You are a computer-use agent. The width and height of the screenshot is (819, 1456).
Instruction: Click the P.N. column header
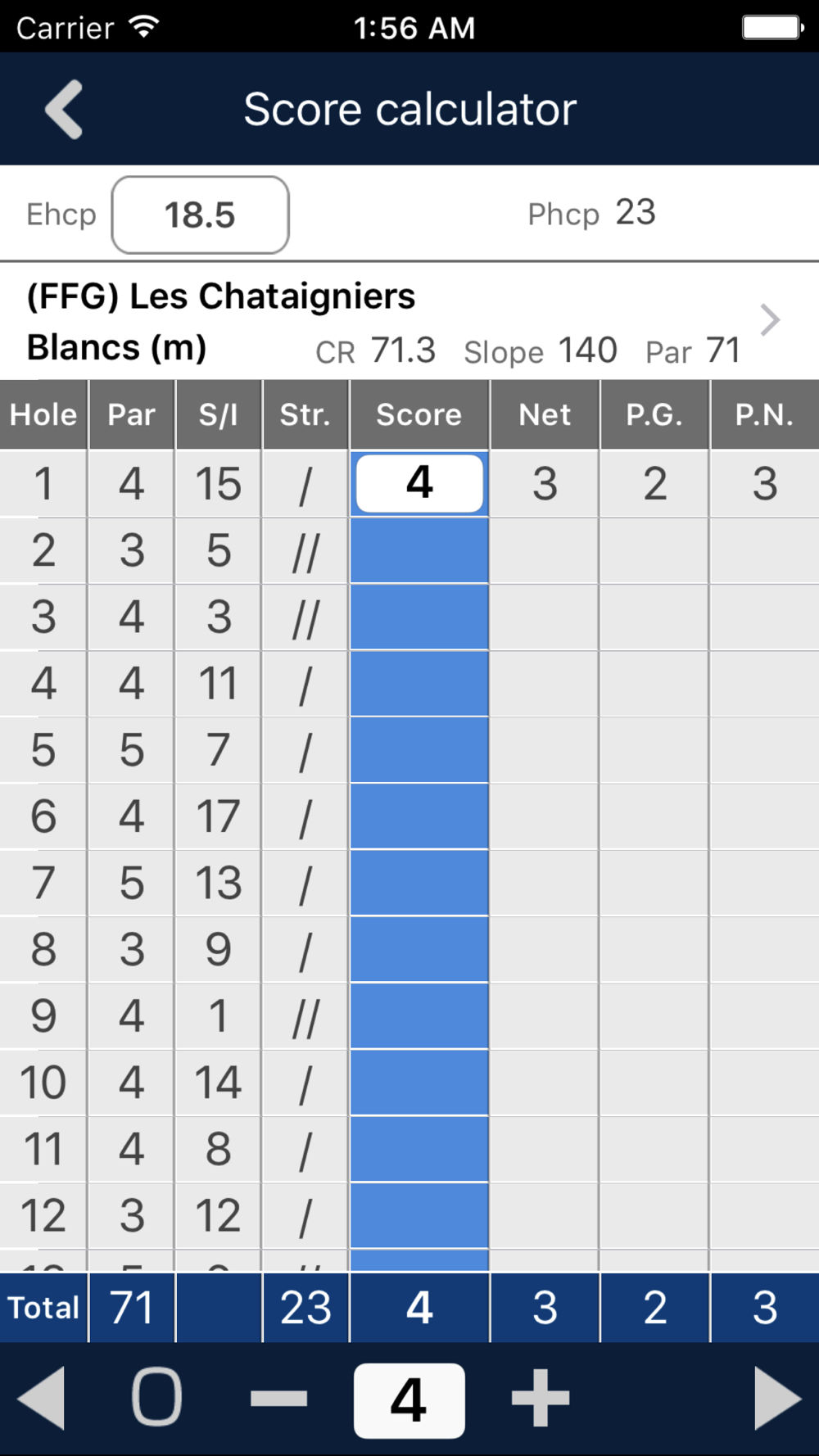(765, 414)
